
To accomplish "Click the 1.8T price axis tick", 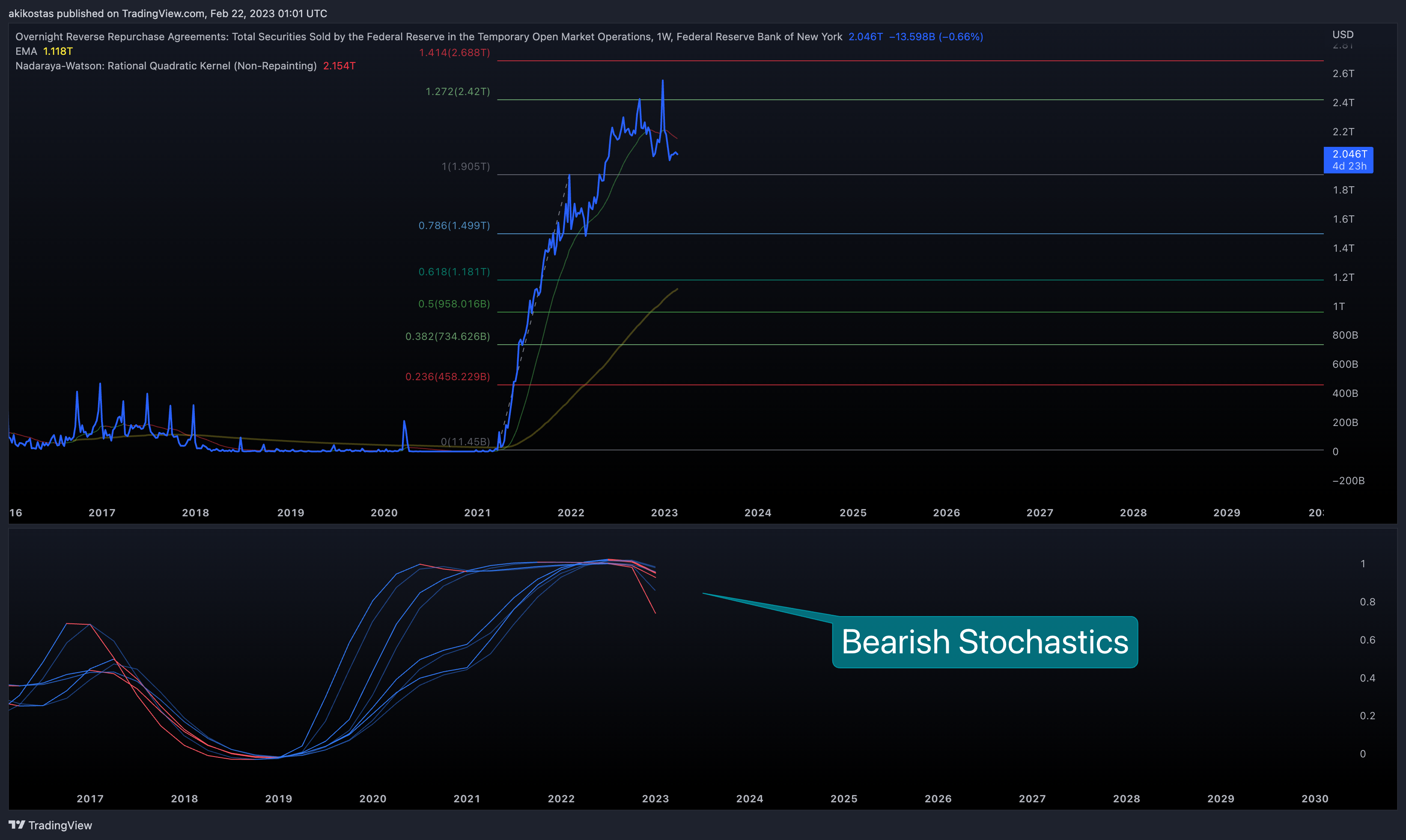I will pos(1343,190).
